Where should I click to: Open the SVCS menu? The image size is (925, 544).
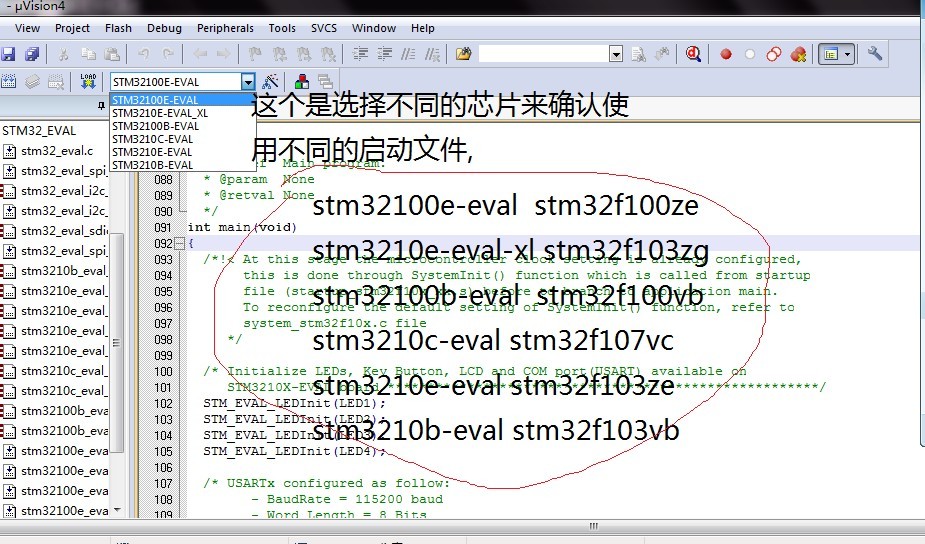(x=323, y=28)
